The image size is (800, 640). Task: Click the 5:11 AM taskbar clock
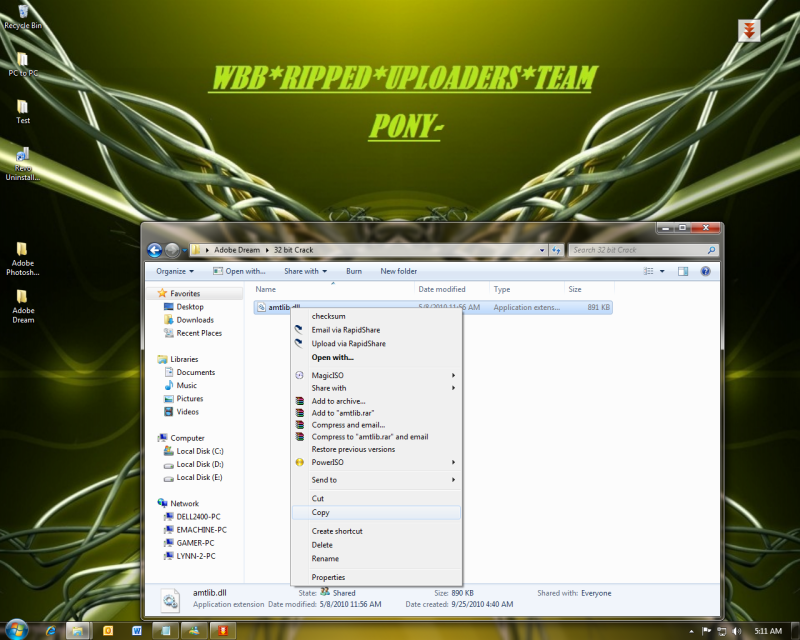pyautogui.click(x=768, y=631)
